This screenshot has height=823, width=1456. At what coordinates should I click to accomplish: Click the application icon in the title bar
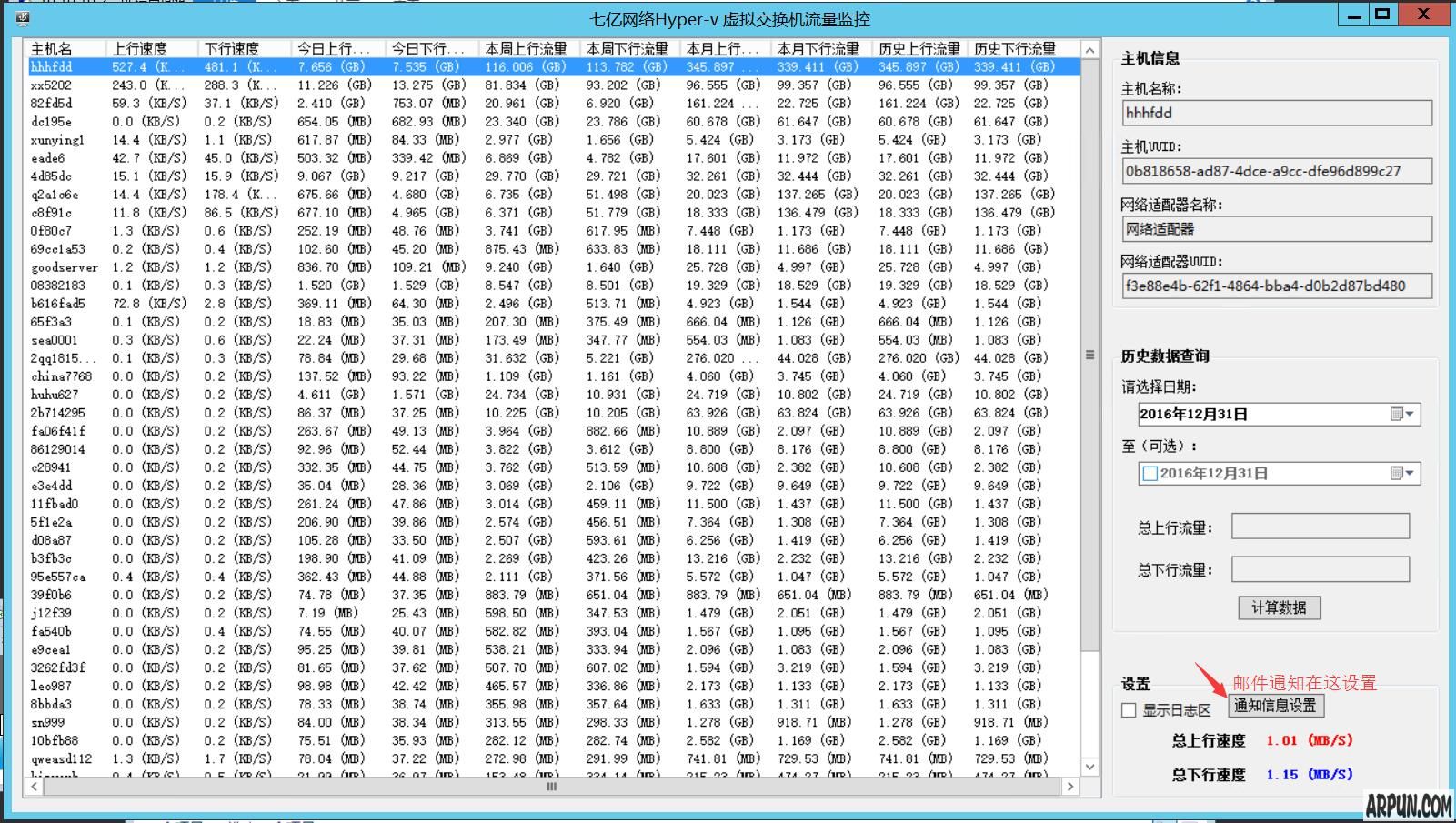coord(20,15)
